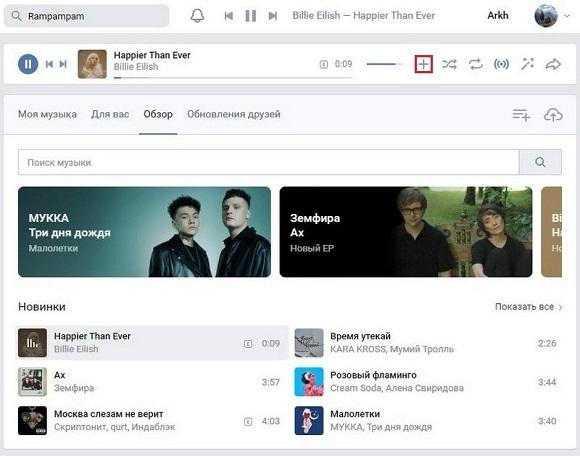The width and height of the screenshot is (580, 456).
Task: Open МУККА, Три дня дождя artists link
Action: click(381, 427)
